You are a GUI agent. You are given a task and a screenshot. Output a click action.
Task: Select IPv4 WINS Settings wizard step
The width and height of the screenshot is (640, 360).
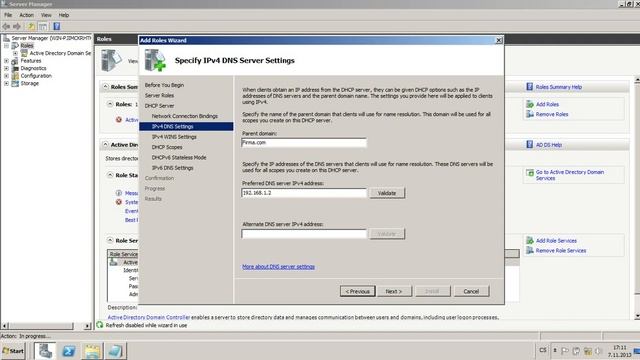click(174, 137)
